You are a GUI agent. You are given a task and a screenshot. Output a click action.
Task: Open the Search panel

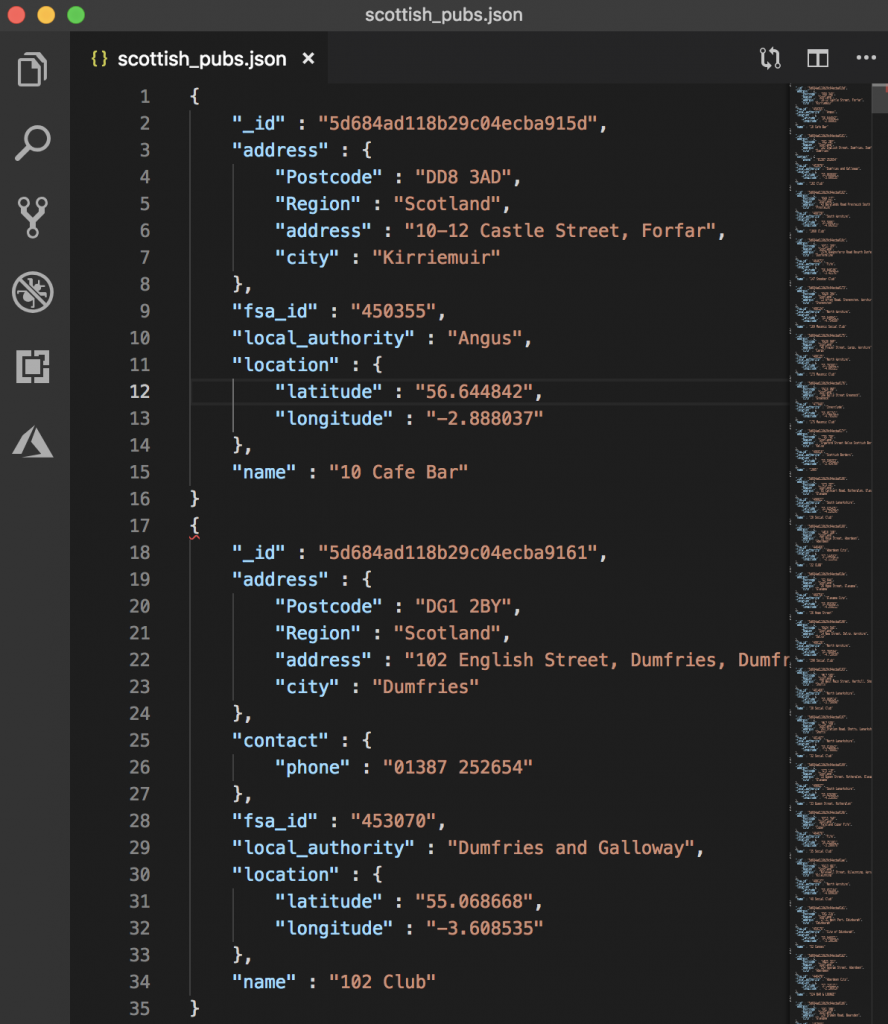click(32, 143)
